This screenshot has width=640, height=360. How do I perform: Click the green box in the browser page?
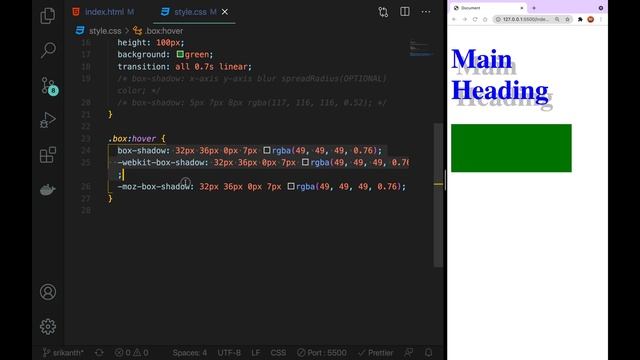point(511,148)
